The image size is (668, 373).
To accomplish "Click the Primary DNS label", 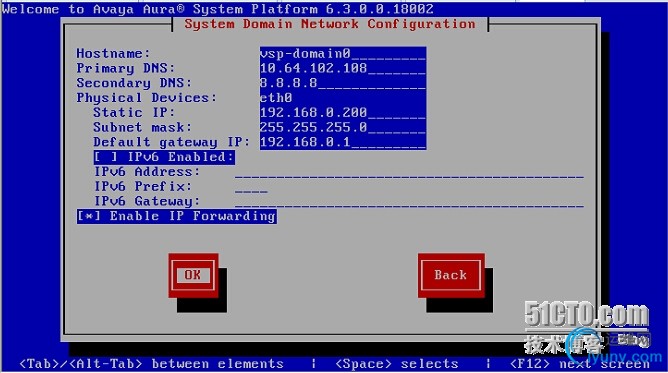I will click(x=126, y=68).
